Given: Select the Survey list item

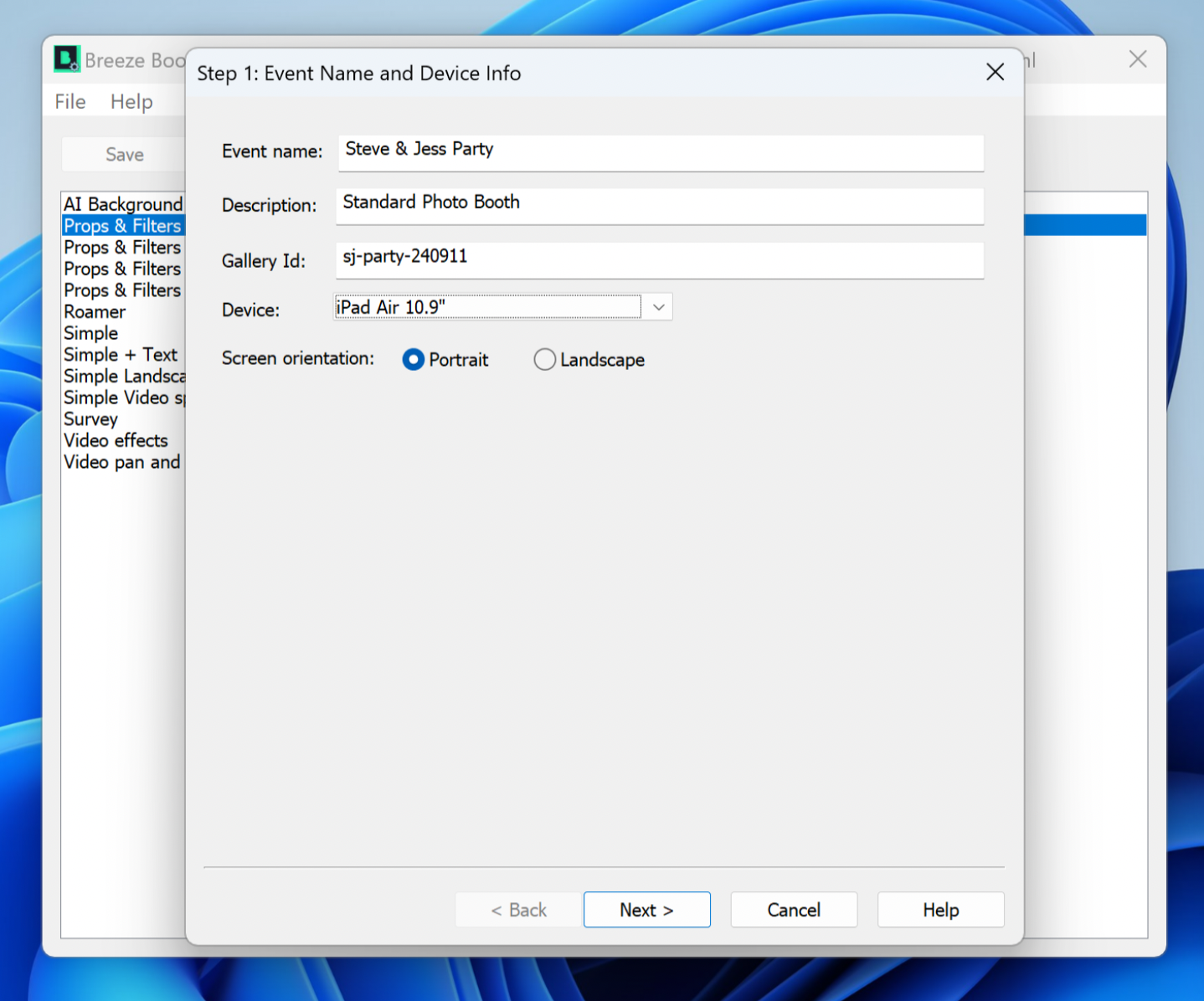Looking at the screenshot, I should click(90, 419).
